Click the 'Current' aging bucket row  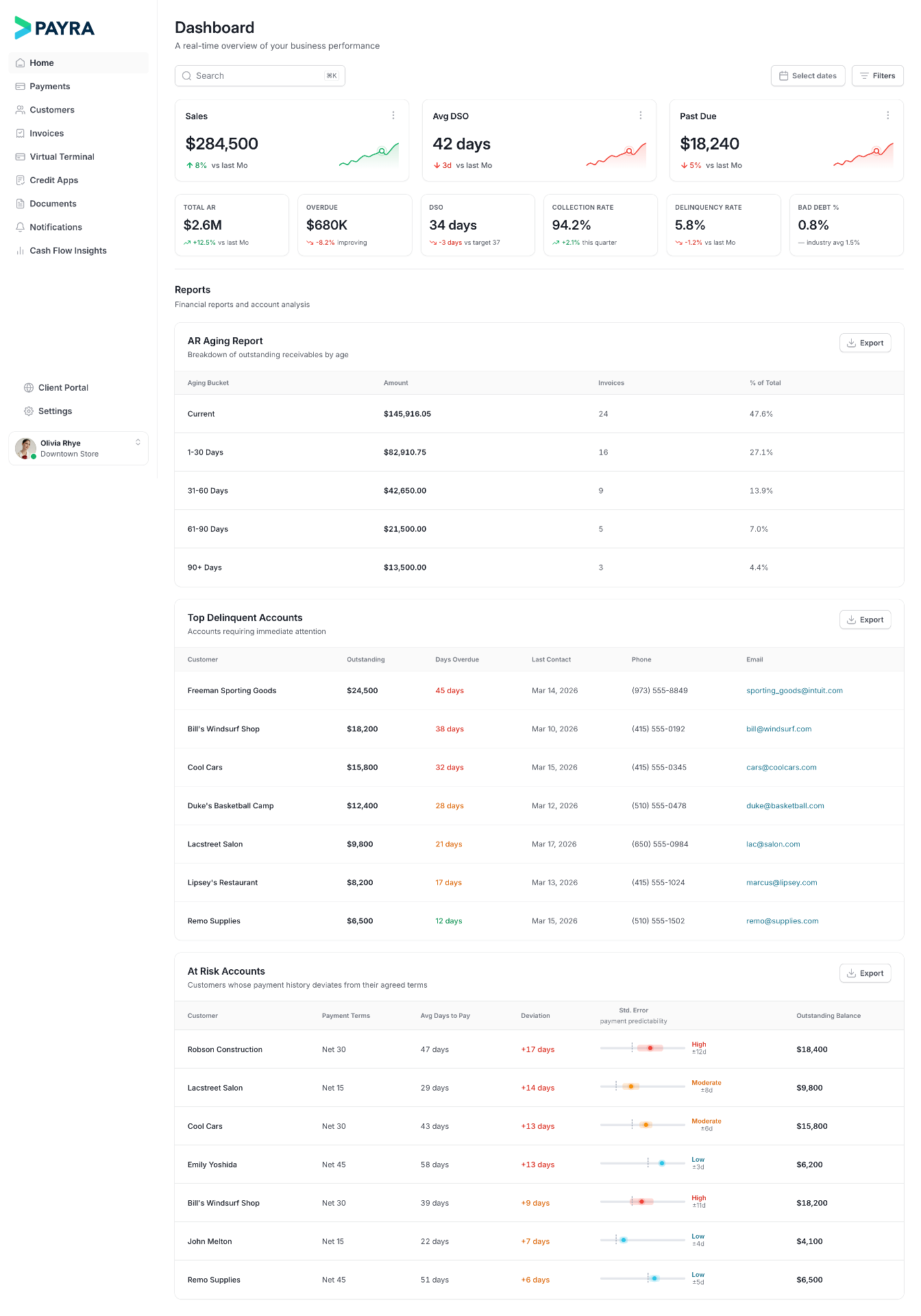pyautogui.click(x=539, y=414)
